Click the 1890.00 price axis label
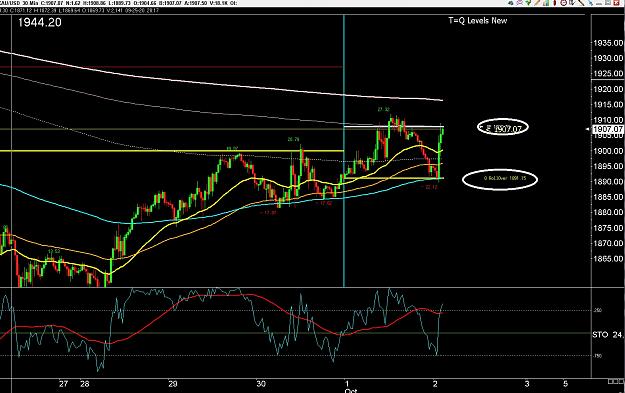The width and height of the screenshot is (625, 393). [x=608, y=182]
